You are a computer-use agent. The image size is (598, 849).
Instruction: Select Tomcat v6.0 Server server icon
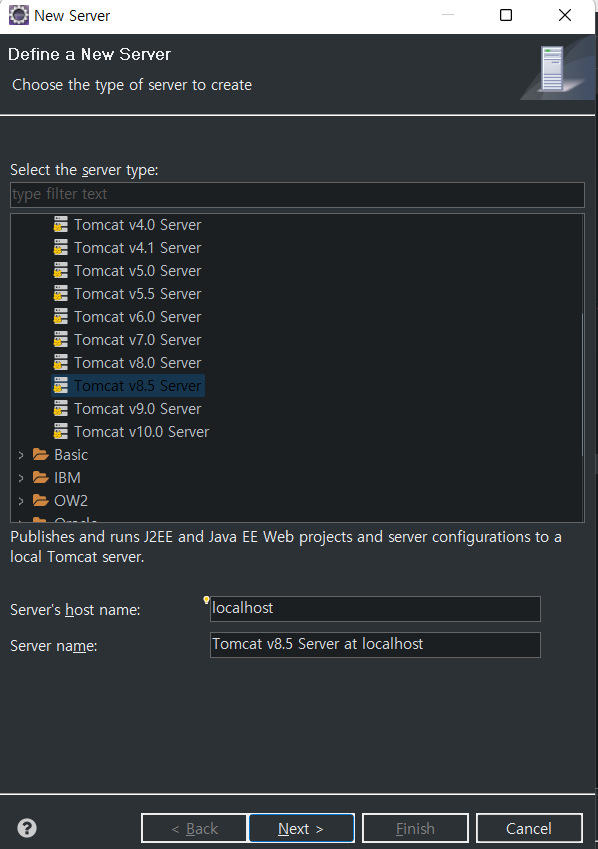point(61,317)
